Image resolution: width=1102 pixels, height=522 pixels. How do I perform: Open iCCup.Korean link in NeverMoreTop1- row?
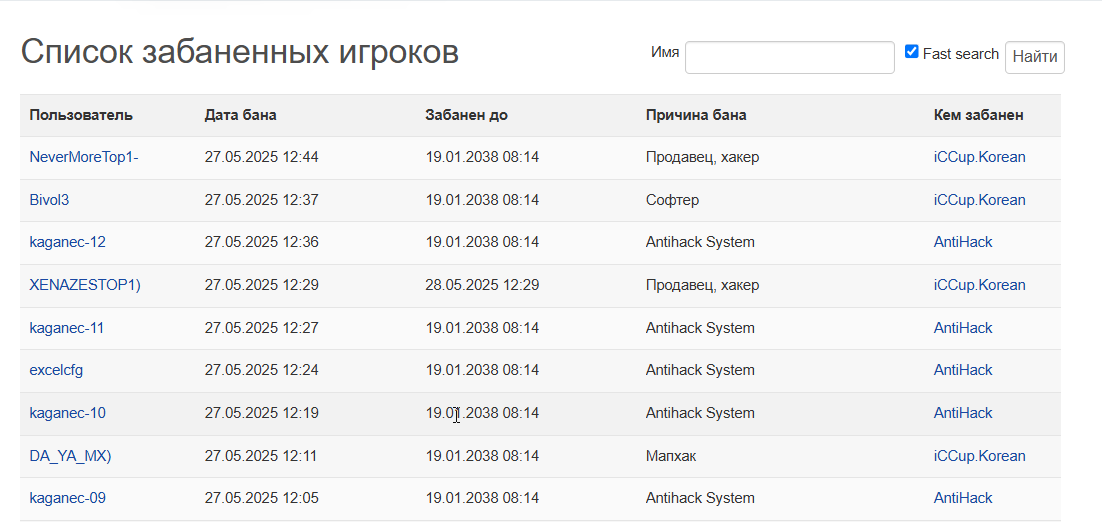(979, 157)
